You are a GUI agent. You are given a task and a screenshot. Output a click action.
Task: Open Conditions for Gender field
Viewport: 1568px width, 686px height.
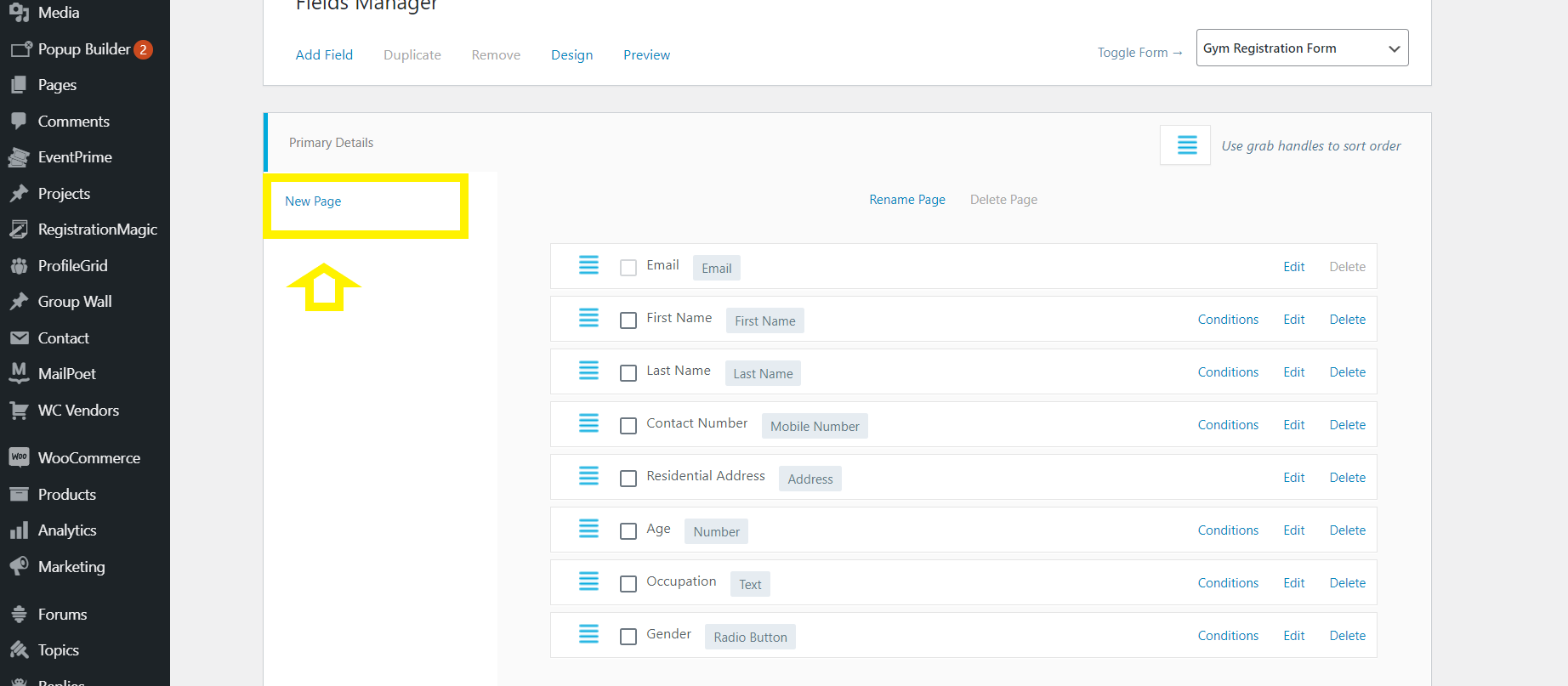[1228, 636]
